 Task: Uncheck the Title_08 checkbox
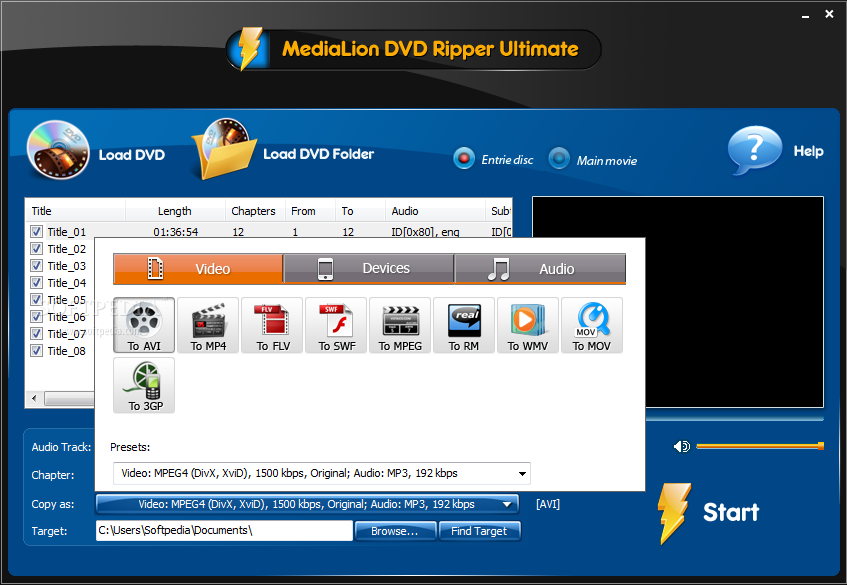(36, 351)
